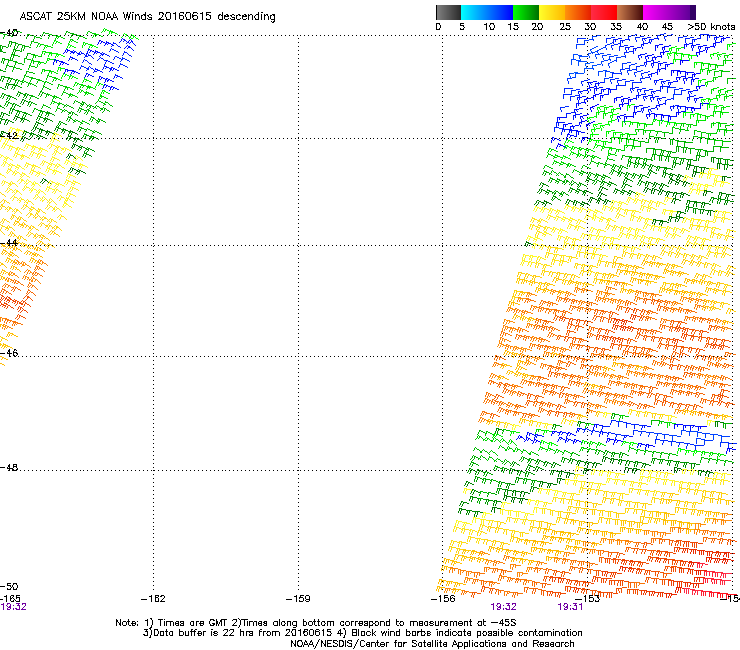
Task: Click the latitude label '-48'
Action: pyautogui.click(x=9, y=467)
